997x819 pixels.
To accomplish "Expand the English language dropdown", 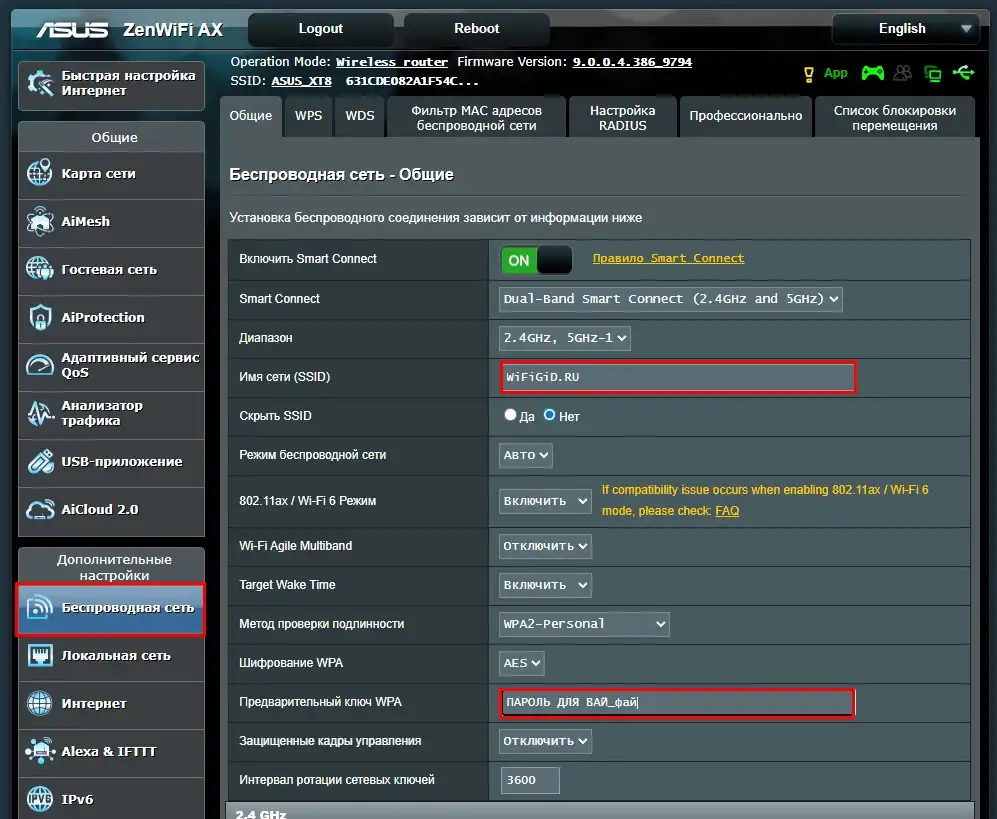I will 904,28.
